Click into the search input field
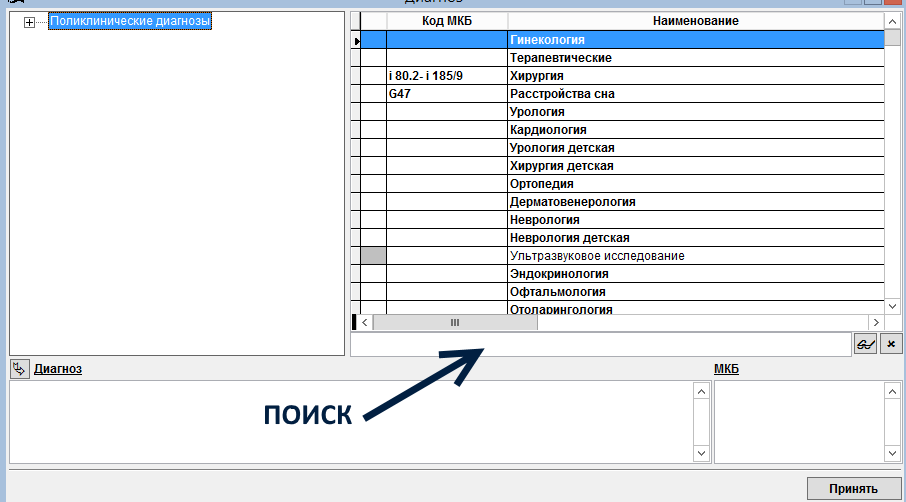 click(x=600, y=344)
